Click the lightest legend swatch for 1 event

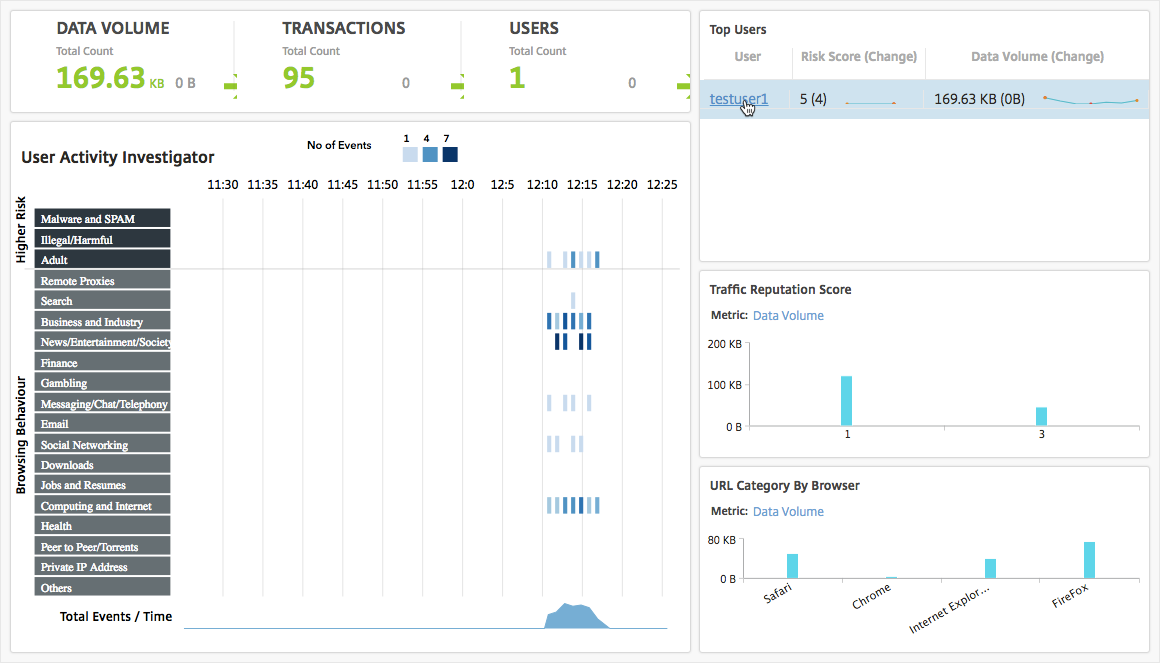[410, 154]
